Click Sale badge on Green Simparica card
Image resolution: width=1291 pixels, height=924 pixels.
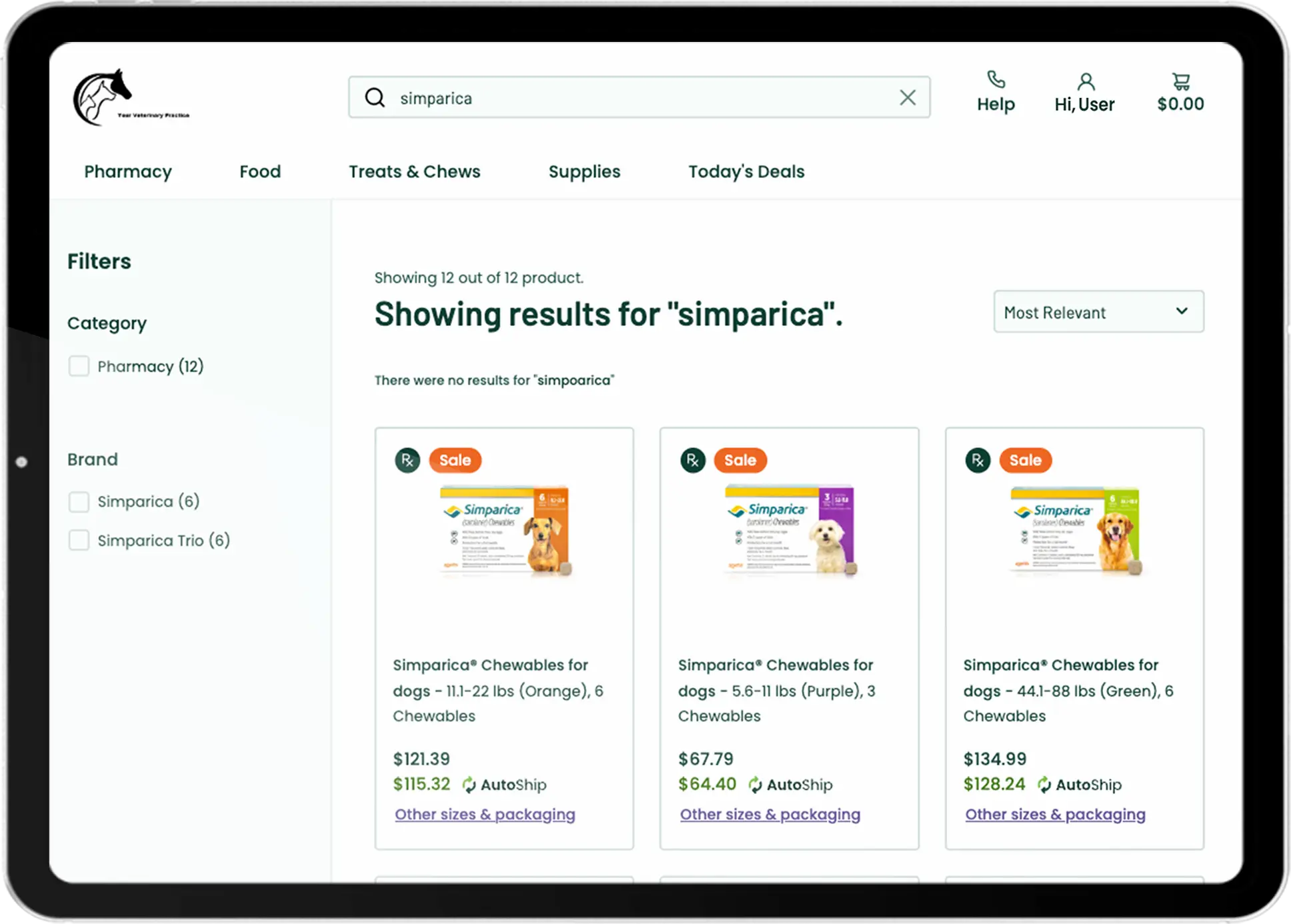click(x=1025, y=460)
